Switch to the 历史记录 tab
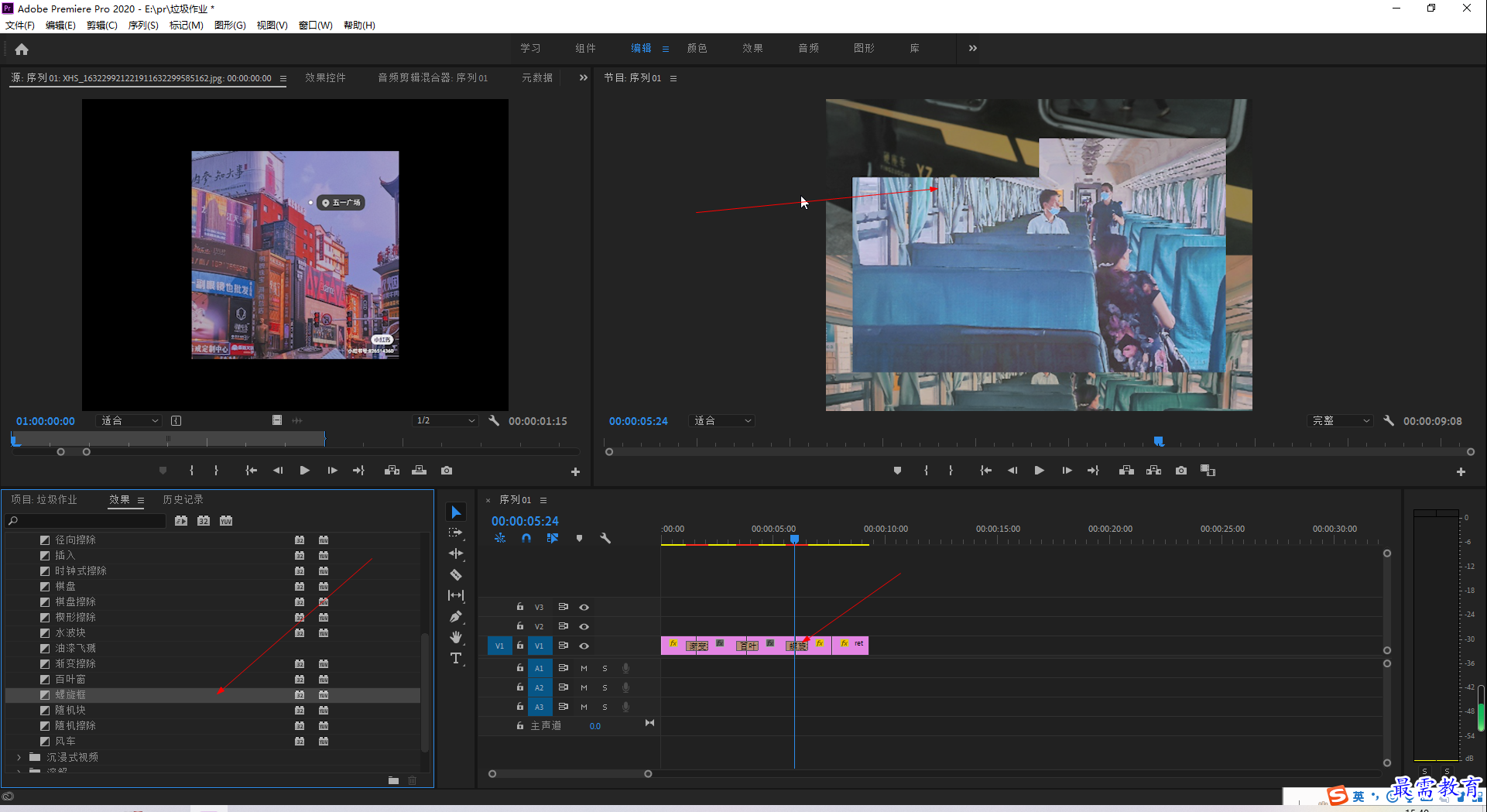The width and height of the screenshot is (1487, 812). [183, 499]
